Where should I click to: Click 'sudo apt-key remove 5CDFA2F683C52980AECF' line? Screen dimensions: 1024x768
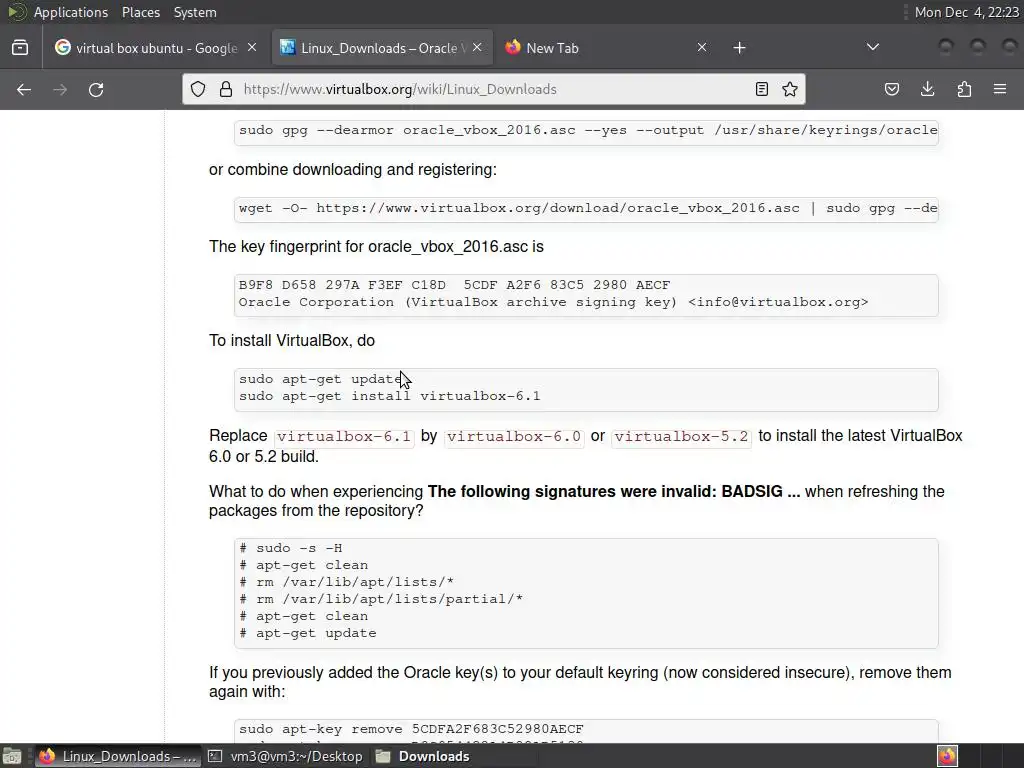(x=411, y=729)
